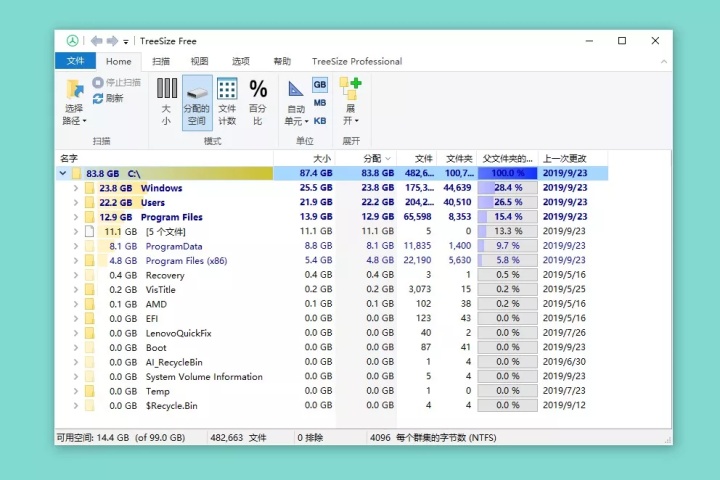Switch to the 选项 ribbon tab
This screenshot has height=480, width=720.
coord(241,61)
